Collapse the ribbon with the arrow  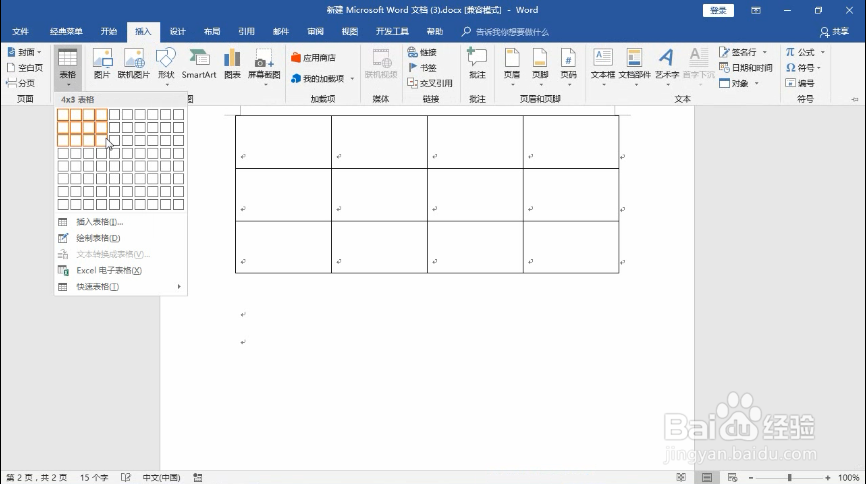855,99
